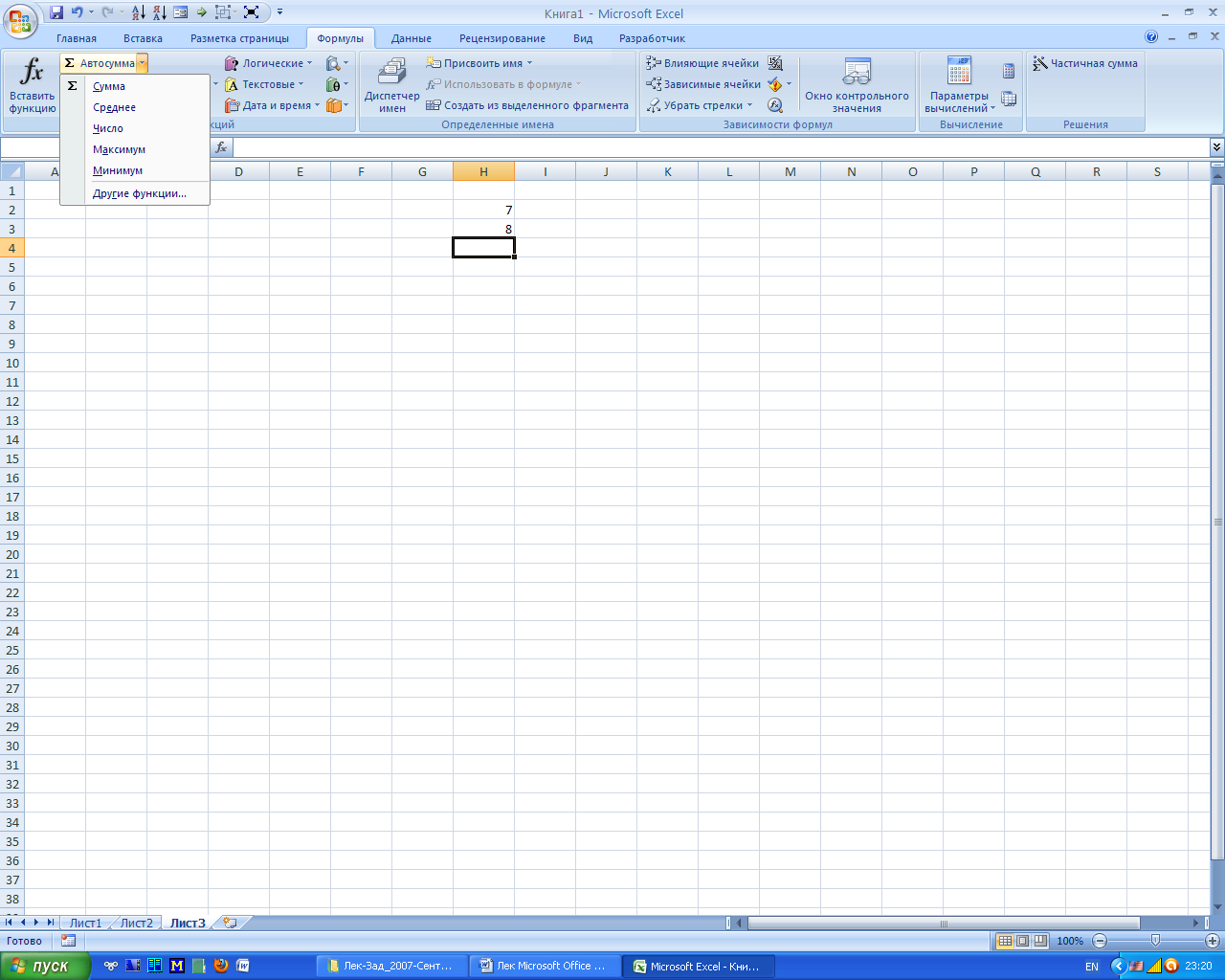
Task: Click the Firefox icon in the taskbar
Action: (221, 966)
